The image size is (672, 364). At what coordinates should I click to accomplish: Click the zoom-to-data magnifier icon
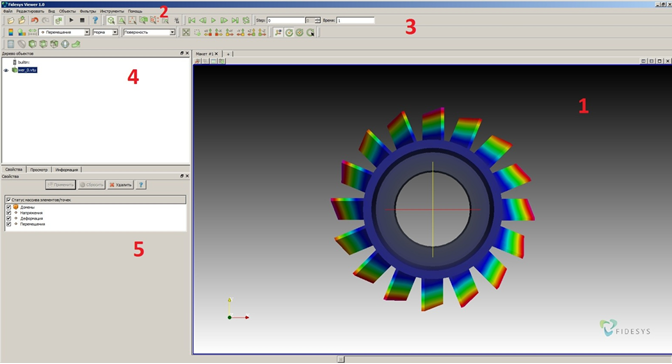(x=111, y=20)
